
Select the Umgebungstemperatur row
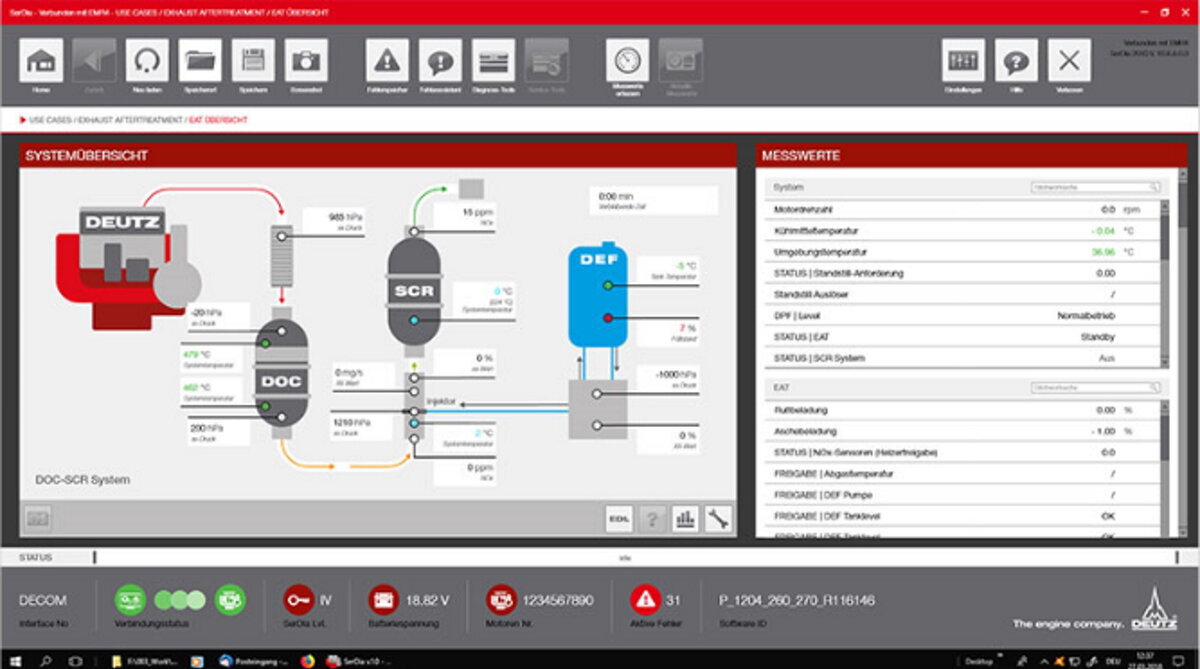pos(961,252)
